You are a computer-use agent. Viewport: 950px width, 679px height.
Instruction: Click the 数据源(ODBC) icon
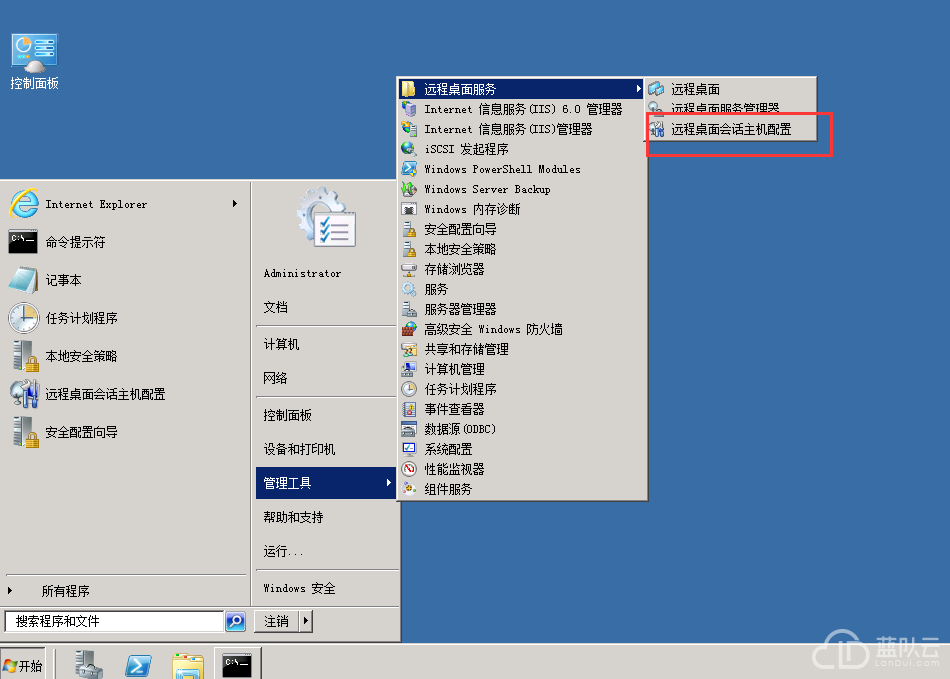409,429
